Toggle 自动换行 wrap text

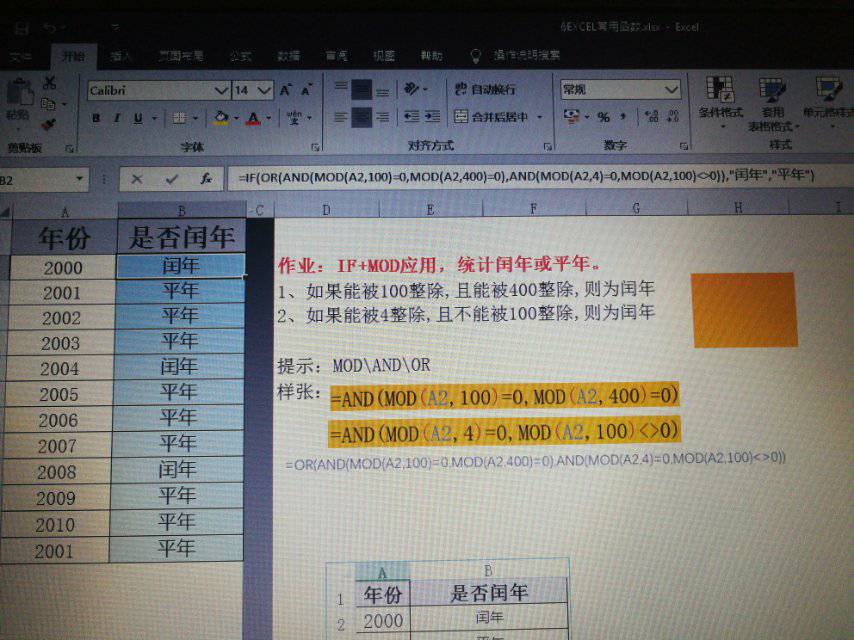tap(485, 89)
